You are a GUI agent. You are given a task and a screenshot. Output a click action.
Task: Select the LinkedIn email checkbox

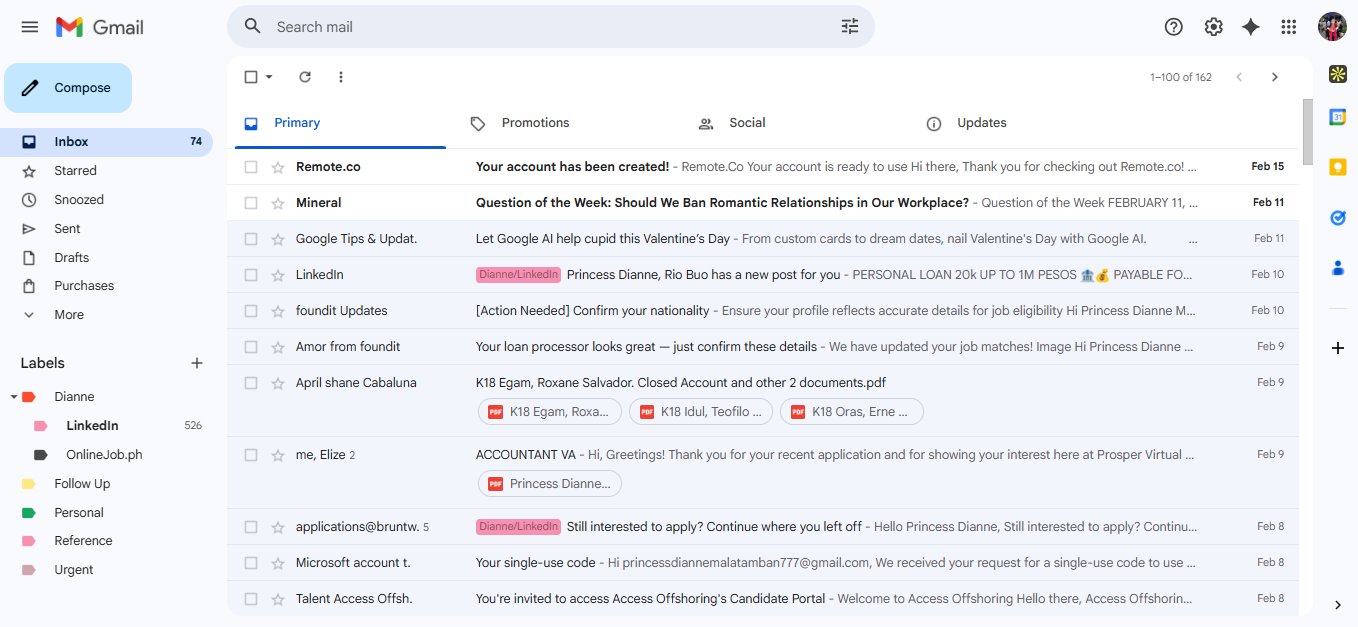point(251,275)
